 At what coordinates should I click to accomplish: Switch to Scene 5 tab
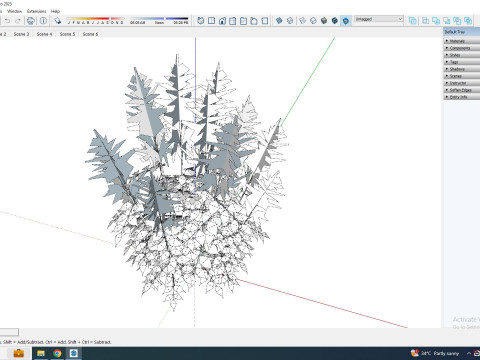(67, 34)
